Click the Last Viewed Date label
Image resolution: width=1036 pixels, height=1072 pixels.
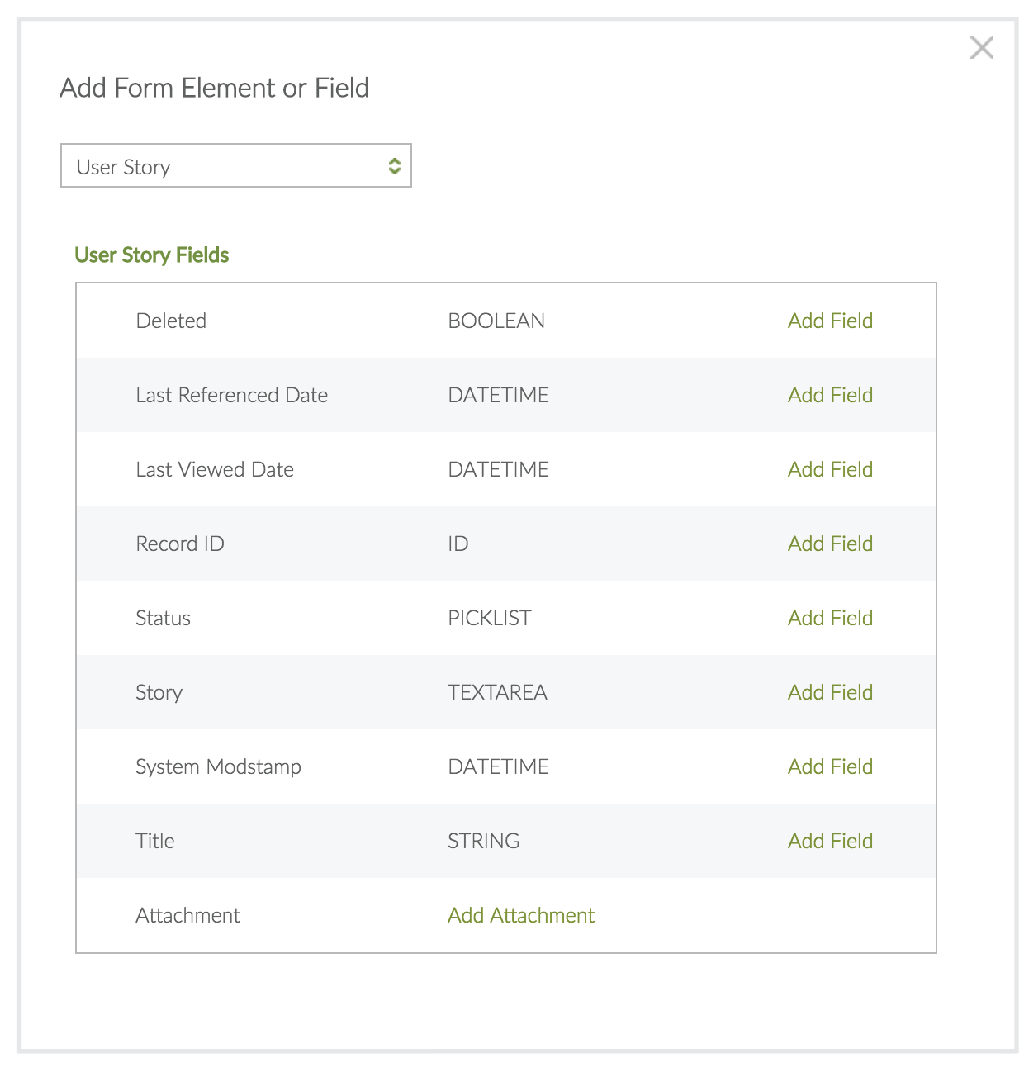[x=215, y=470]
